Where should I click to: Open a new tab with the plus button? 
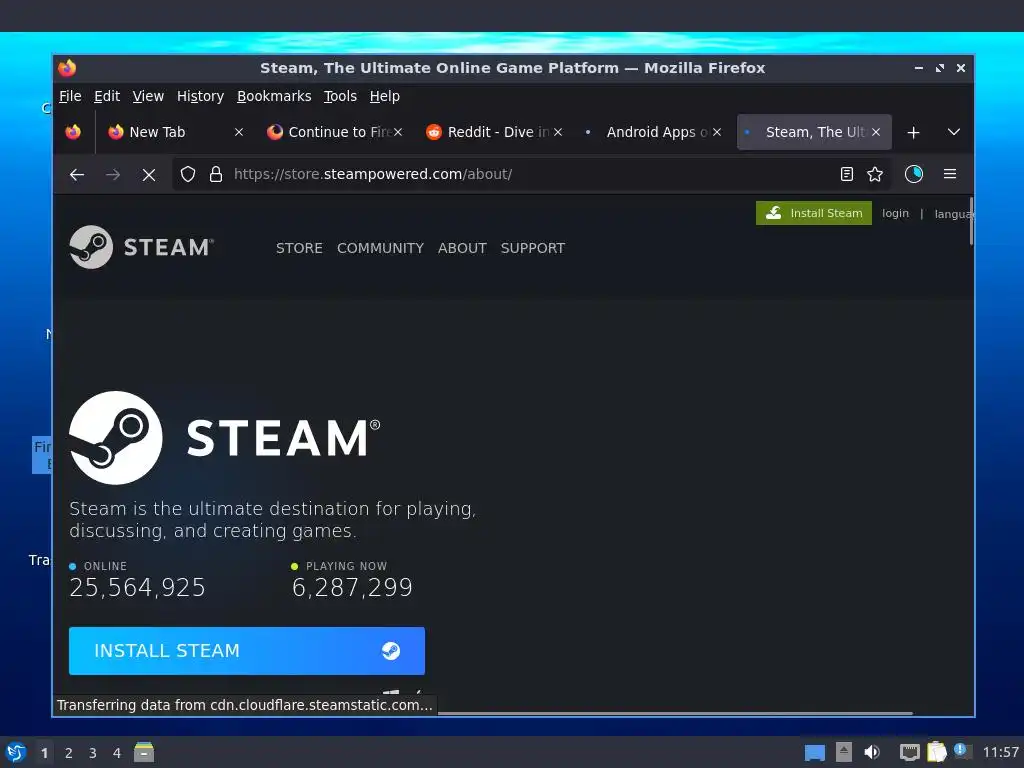coord(913,133)
